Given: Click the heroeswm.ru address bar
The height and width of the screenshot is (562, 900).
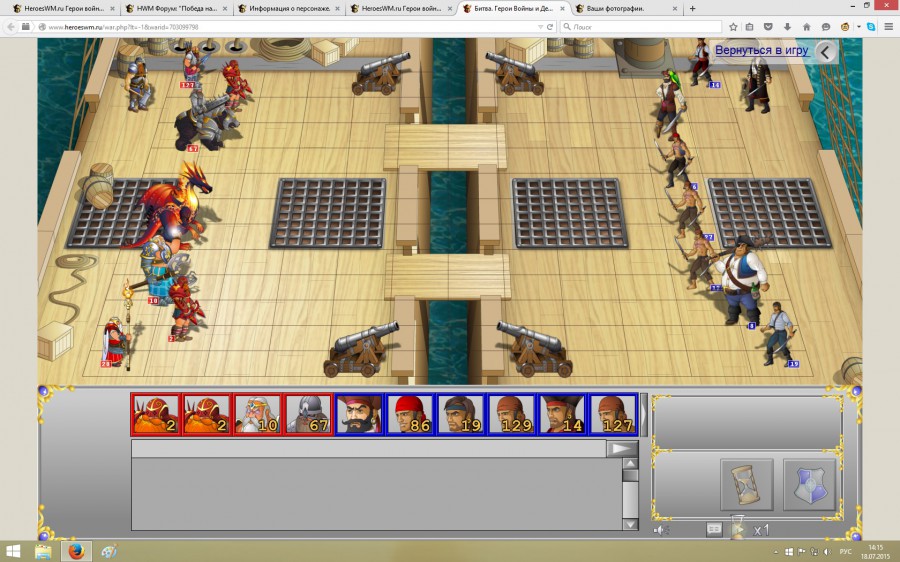Looking at the screenshot, I should click(x=287, y=27).
